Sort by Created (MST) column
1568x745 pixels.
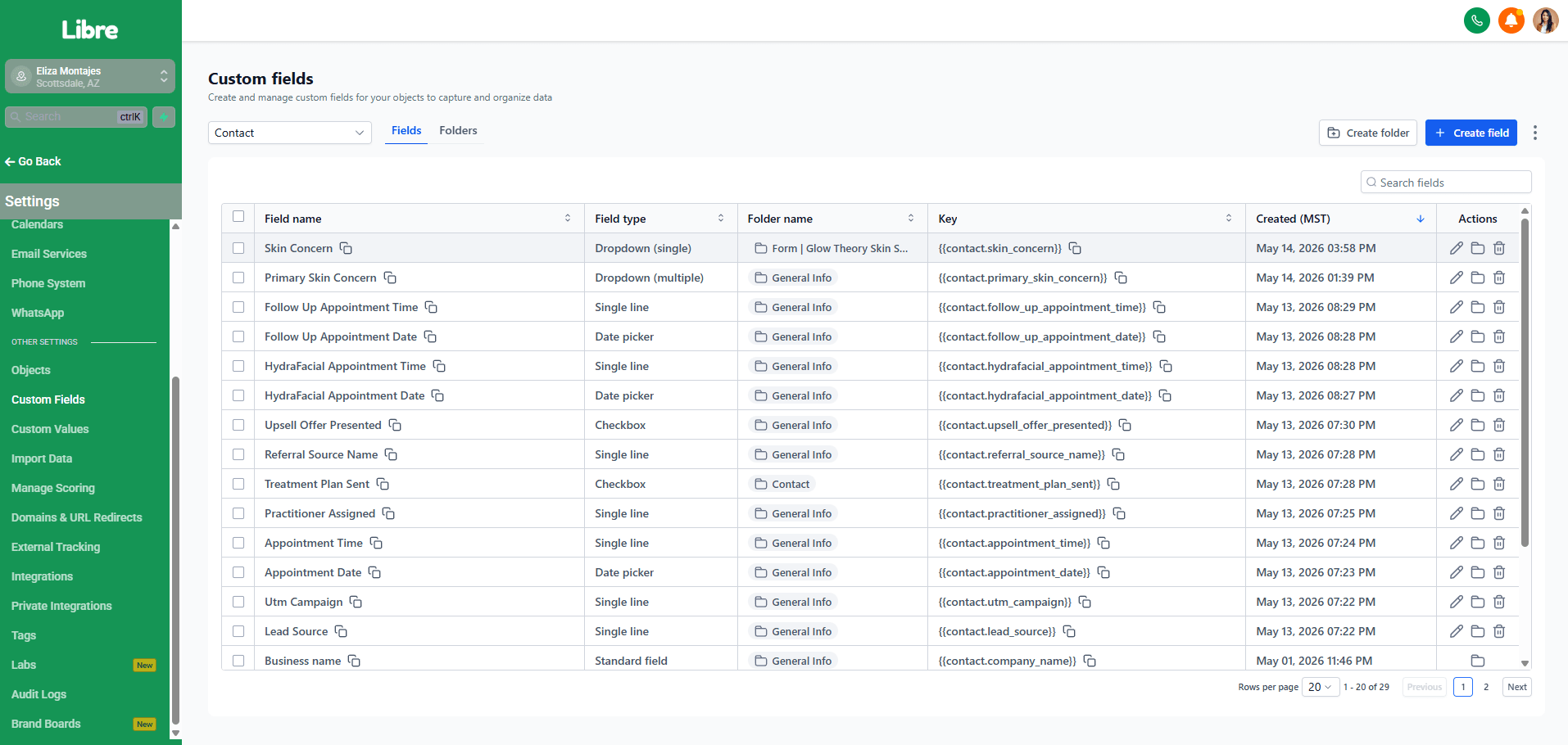pyautogui.click(x=1420, y=219)
